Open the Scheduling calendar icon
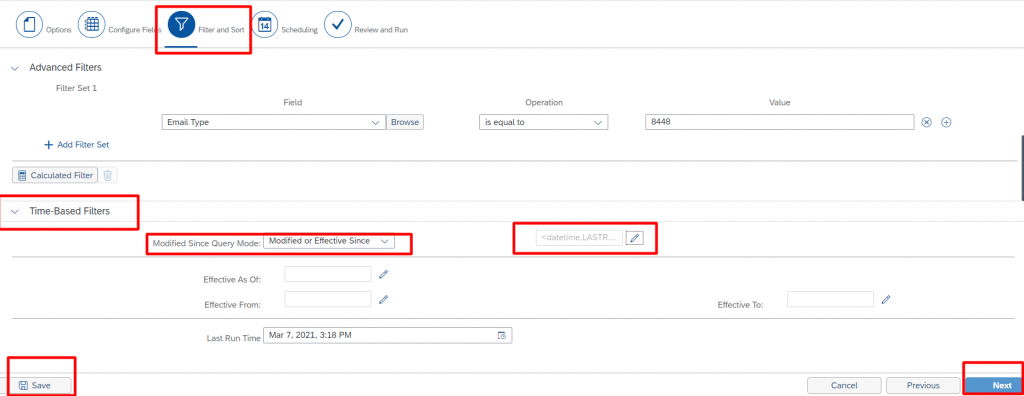The width and height of the screenshot is (1024, 396). [x=264, y=25]
